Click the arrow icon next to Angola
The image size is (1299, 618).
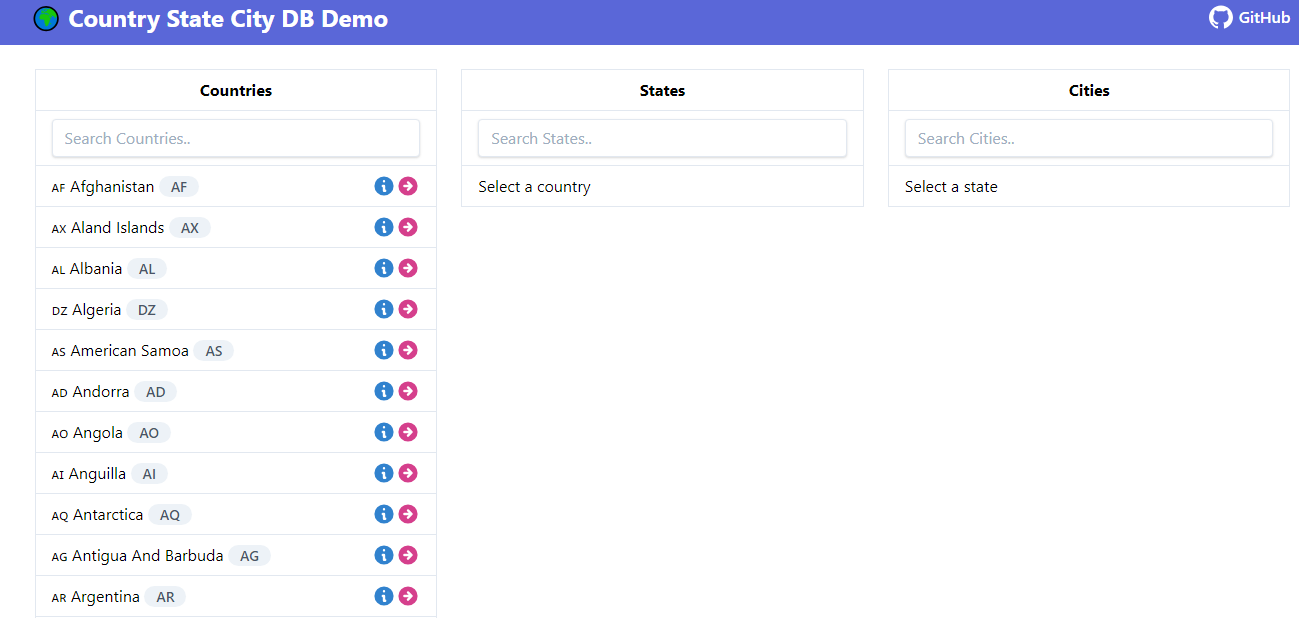[x=408, y=432]
